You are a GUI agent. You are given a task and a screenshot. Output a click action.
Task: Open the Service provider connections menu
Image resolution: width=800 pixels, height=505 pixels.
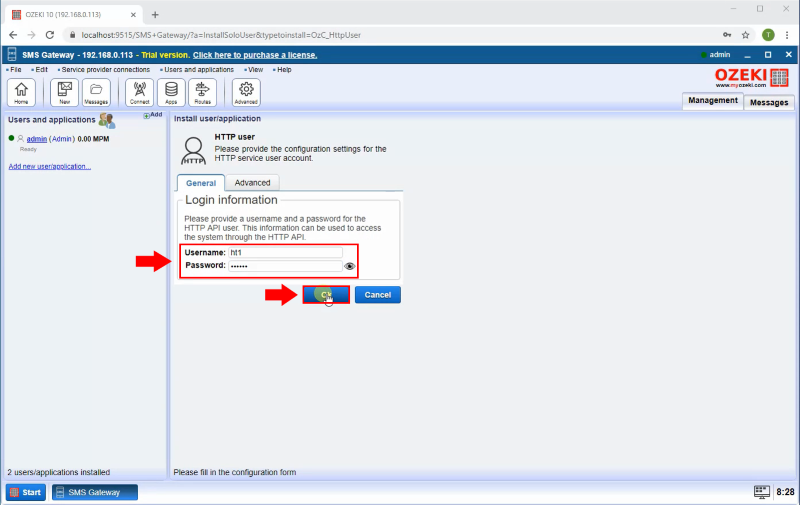coord(105,69)
